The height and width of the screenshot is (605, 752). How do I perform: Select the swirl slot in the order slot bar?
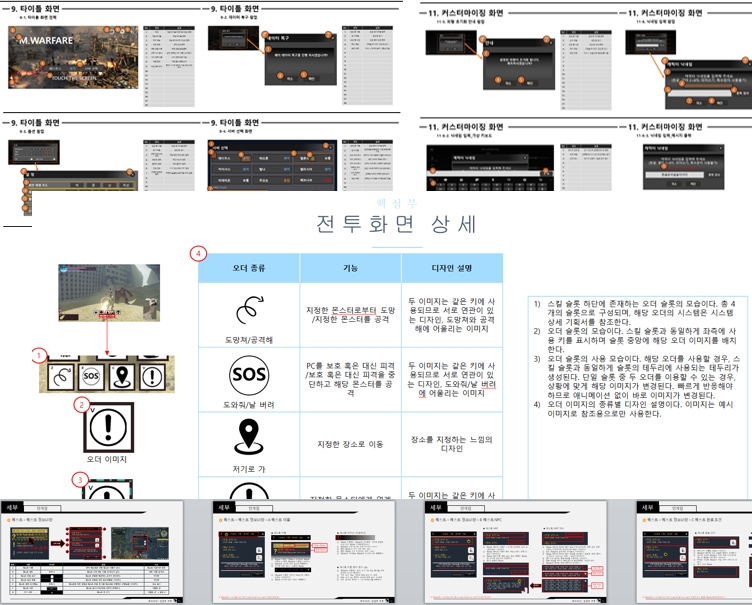point(61,376)
